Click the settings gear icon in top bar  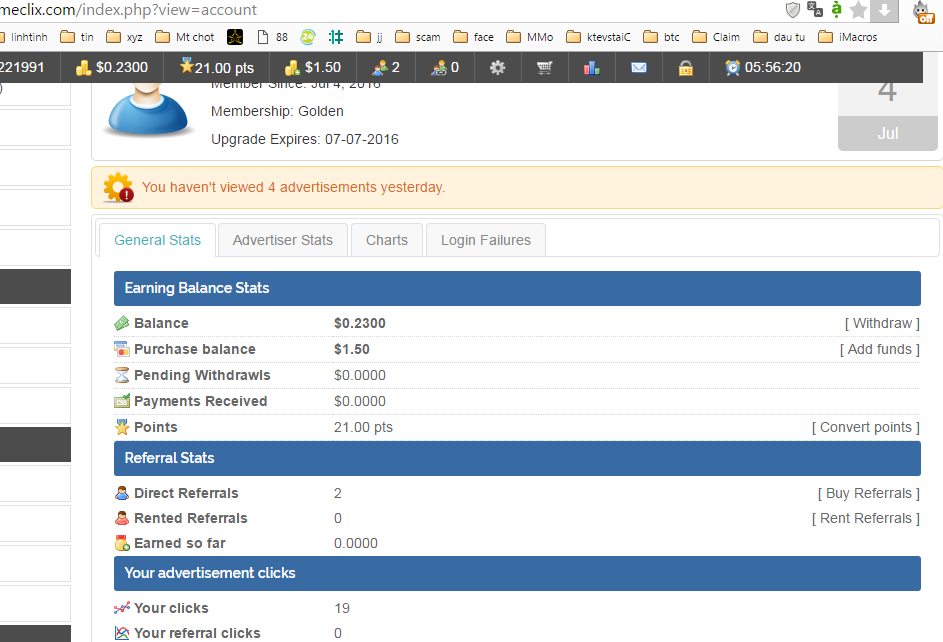497,67
